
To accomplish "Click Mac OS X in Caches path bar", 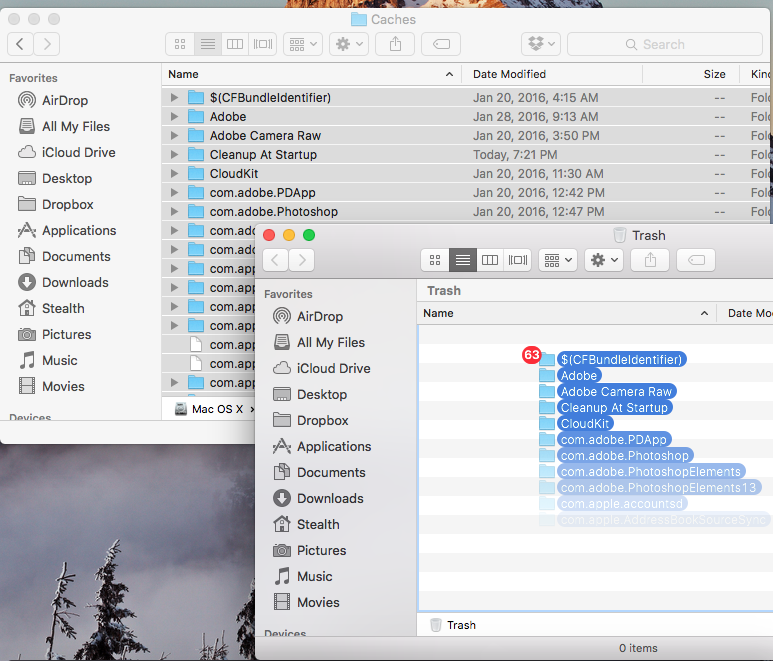I will tap(209, 409).
